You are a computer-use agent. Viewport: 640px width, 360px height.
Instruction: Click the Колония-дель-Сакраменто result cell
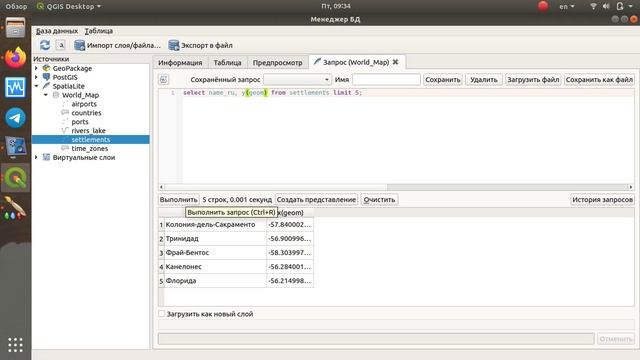click(215, 224)
